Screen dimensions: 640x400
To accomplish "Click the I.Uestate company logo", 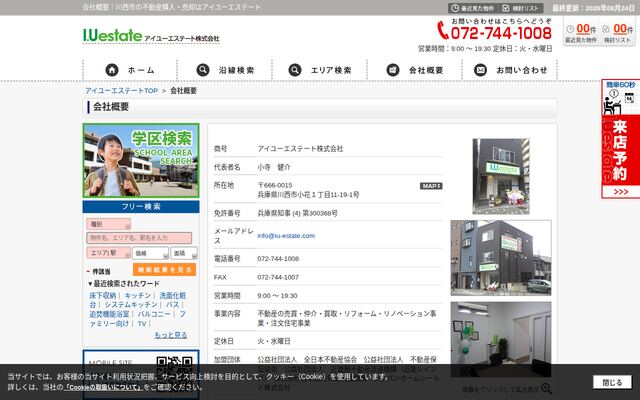I will click(151, 36).
